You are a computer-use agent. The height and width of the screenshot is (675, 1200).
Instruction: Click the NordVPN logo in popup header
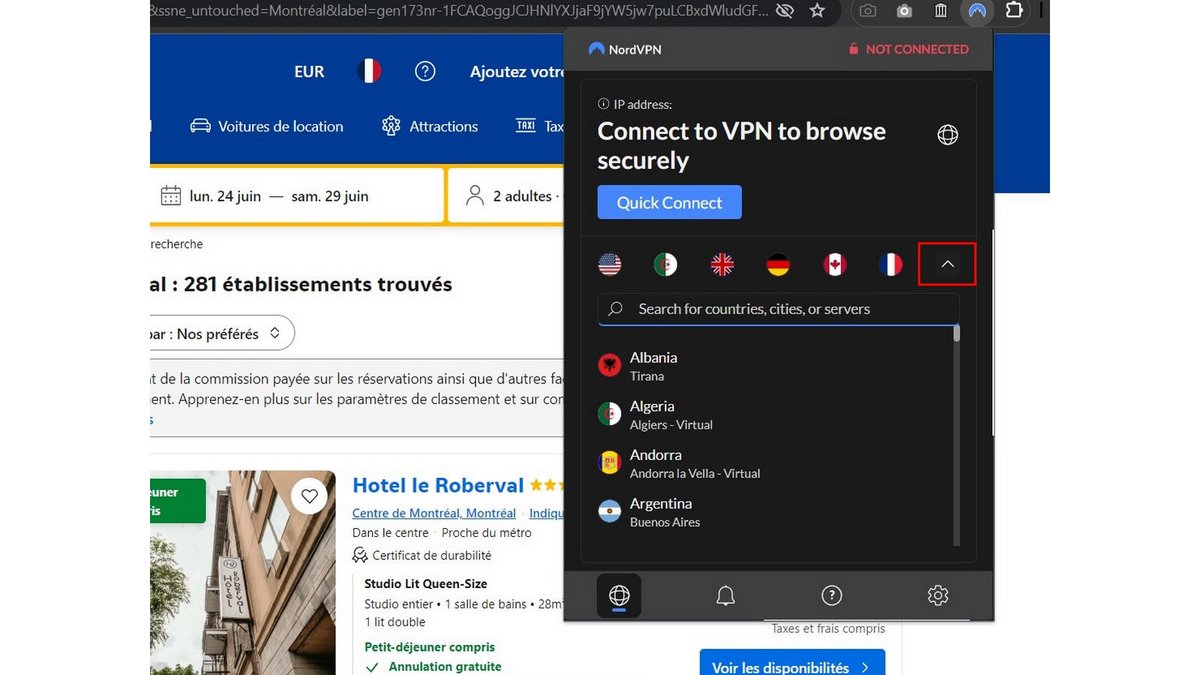tap(625, 49)
